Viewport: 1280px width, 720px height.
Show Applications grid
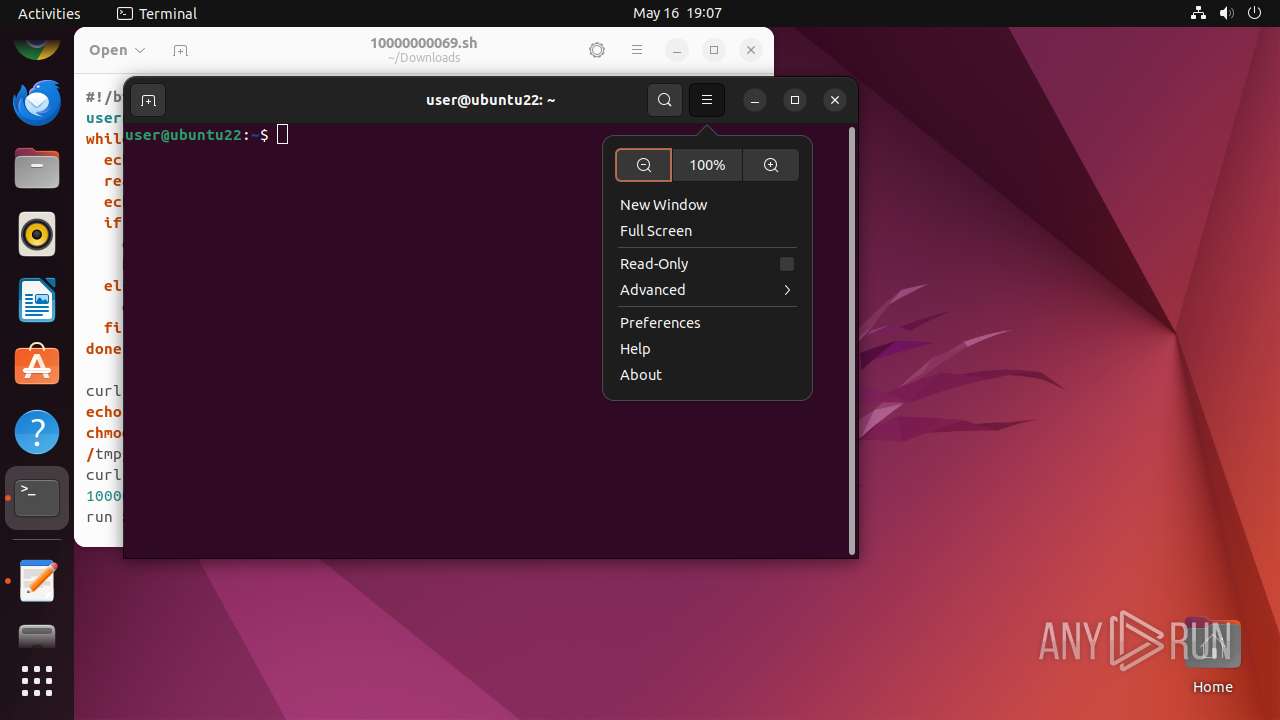pyautogui.click(x=37, y=681)
